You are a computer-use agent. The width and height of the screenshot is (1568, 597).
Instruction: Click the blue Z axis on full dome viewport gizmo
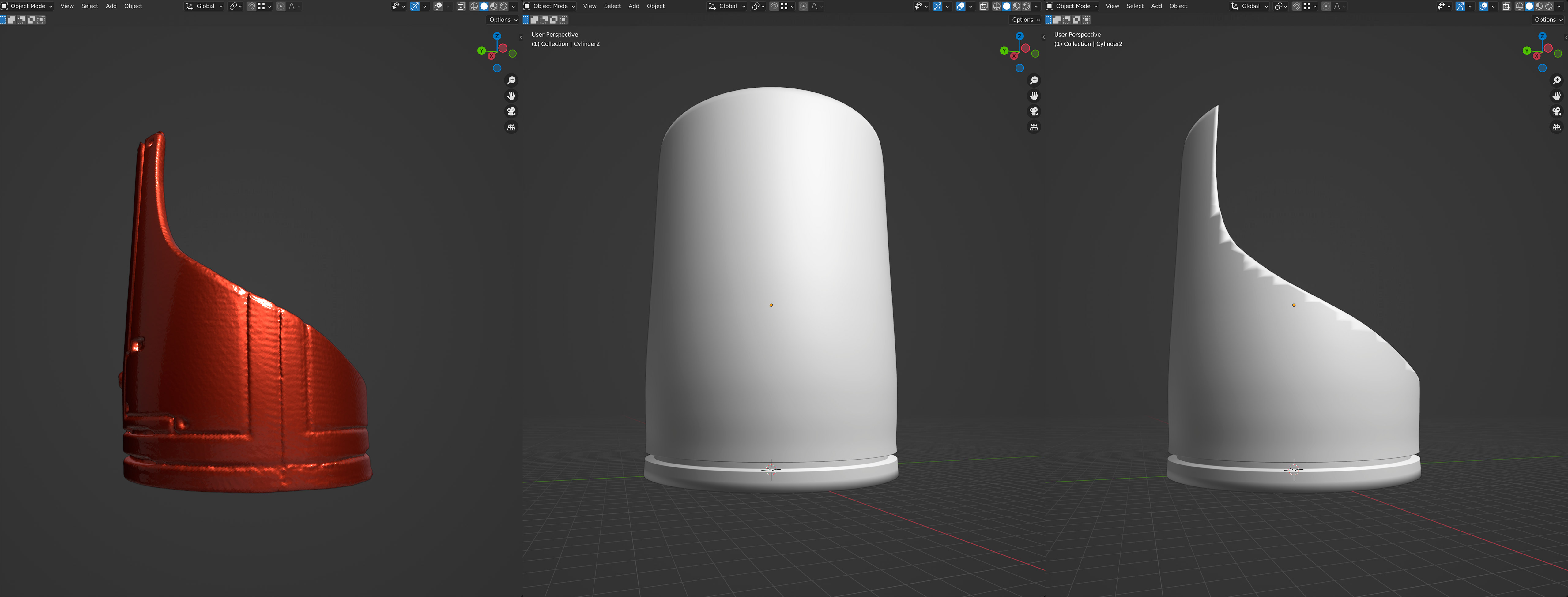click(x=1020, y=36)
